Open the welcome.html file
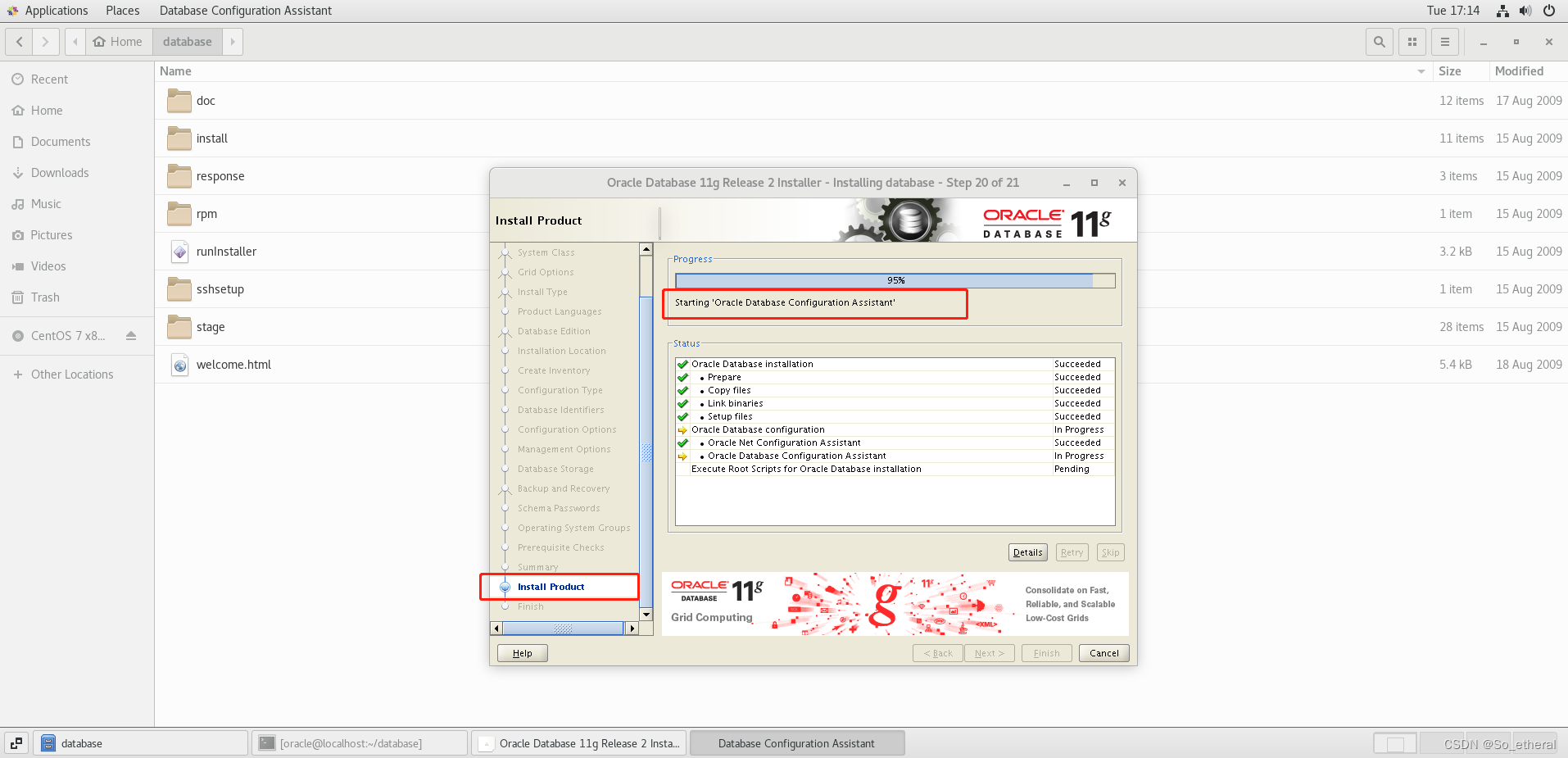This screenshot has height=758, width=1568. point(233,364)
